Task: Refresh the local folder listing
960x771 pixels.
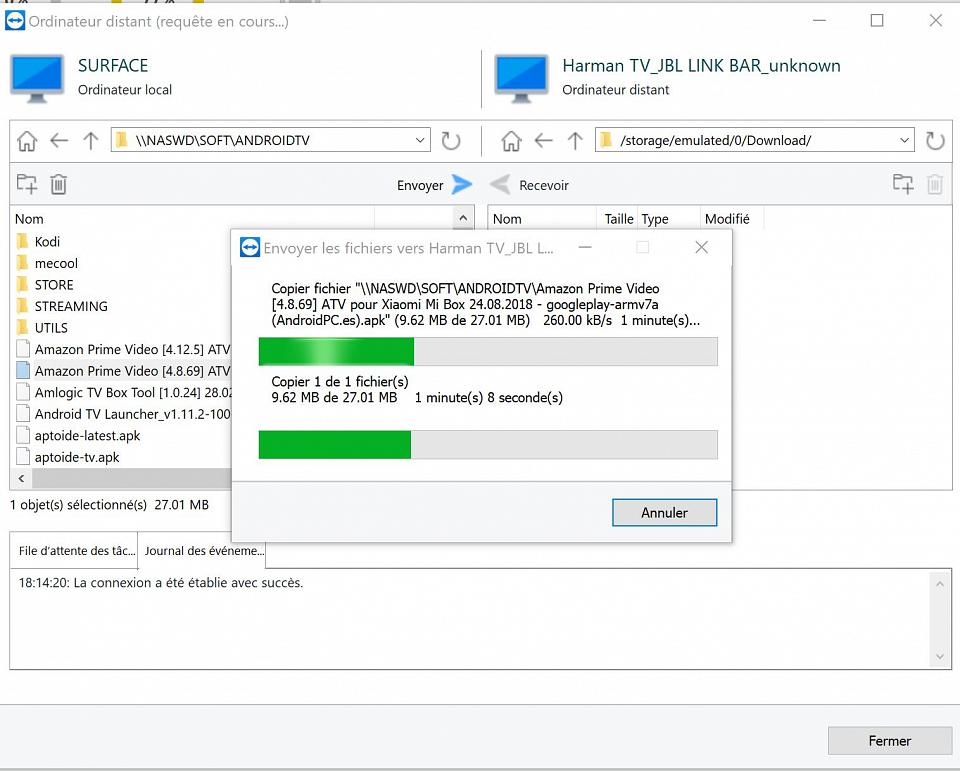Action: tap(451, 141)
